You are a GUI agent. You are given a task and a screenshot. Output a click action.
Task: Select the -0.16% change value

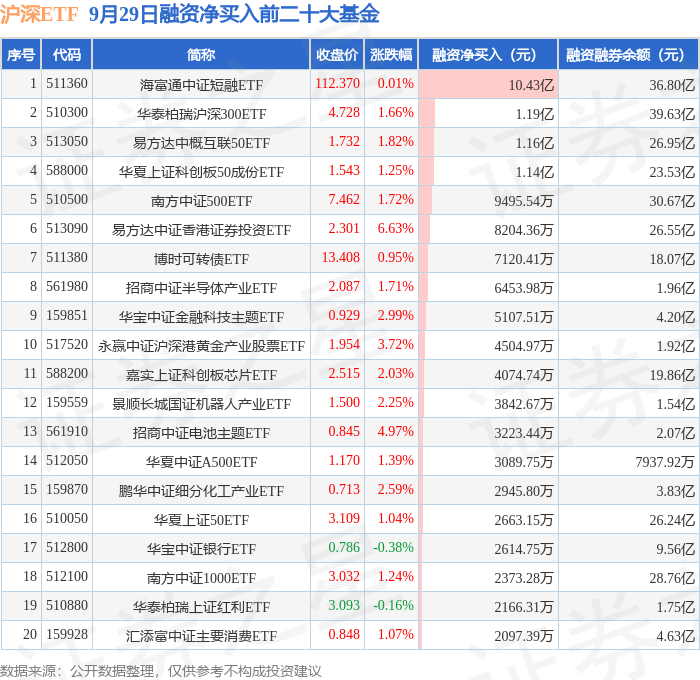coord(393,605)
